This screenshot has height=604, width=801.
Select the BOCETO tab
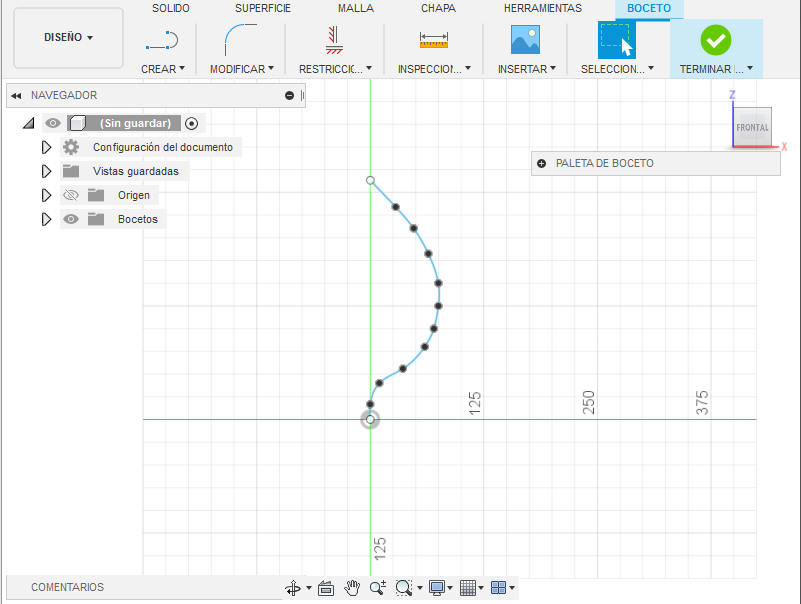tap(649, 8)
